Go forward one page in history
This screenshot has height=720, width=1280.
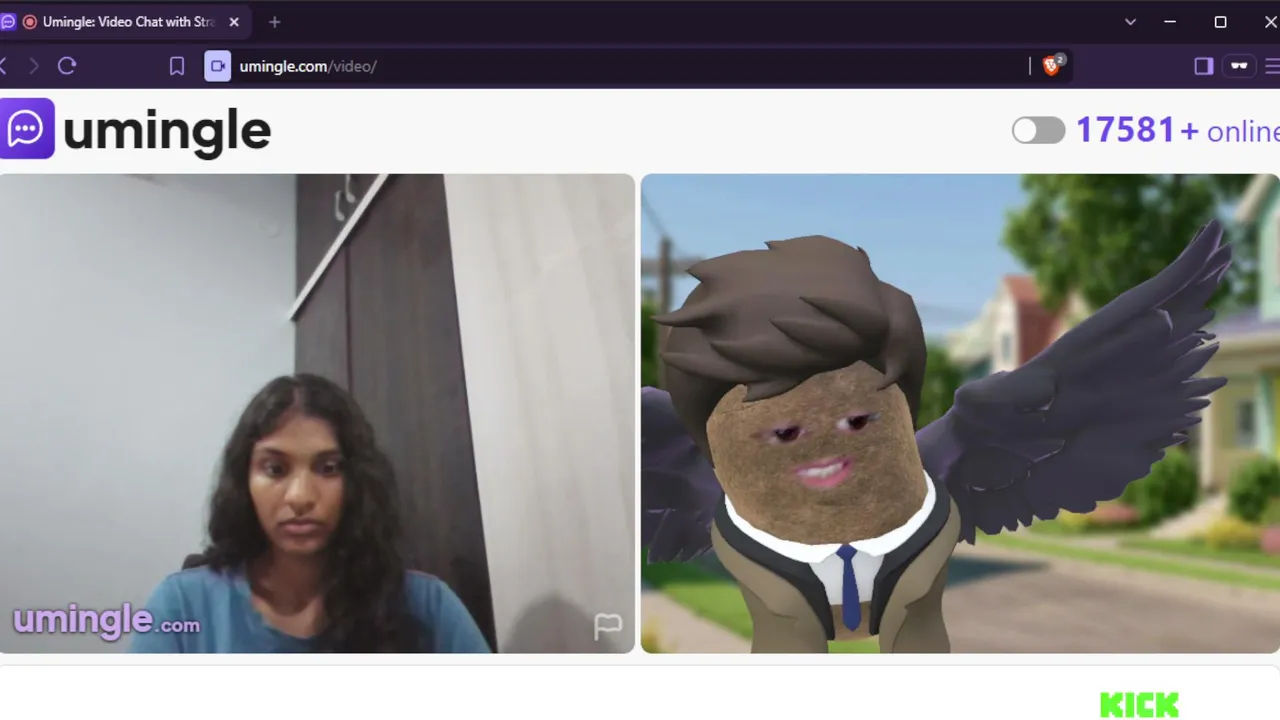[34, 66]
